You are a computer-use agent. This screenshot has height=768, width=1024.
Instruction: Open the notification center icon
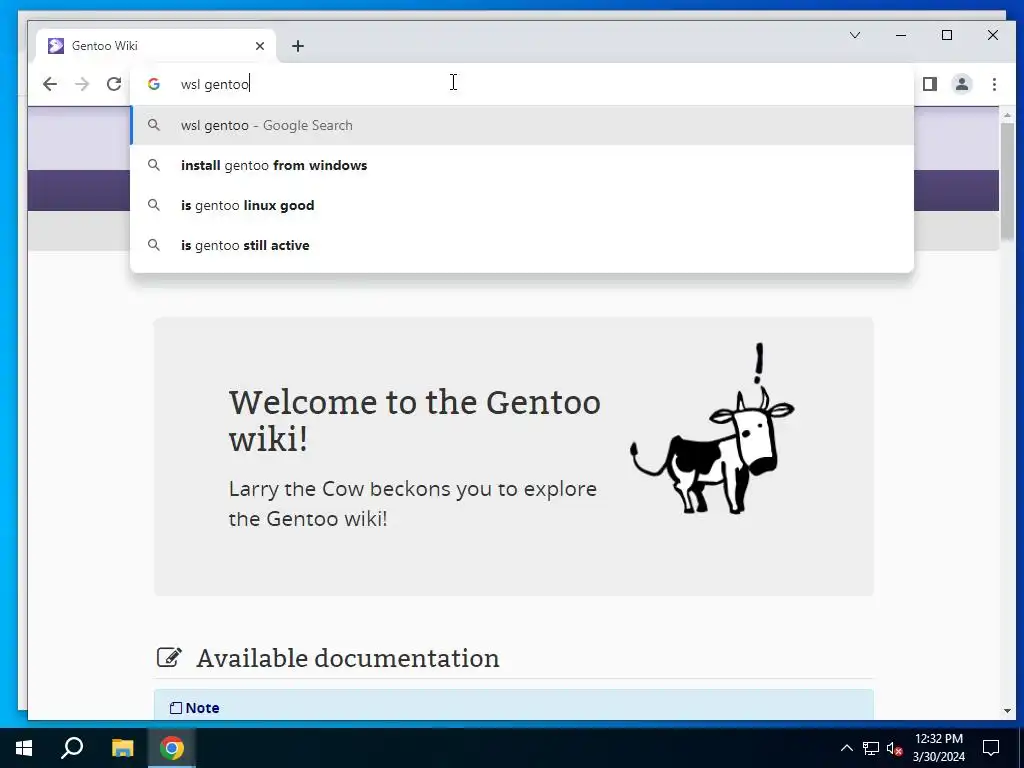coord(991,748)
